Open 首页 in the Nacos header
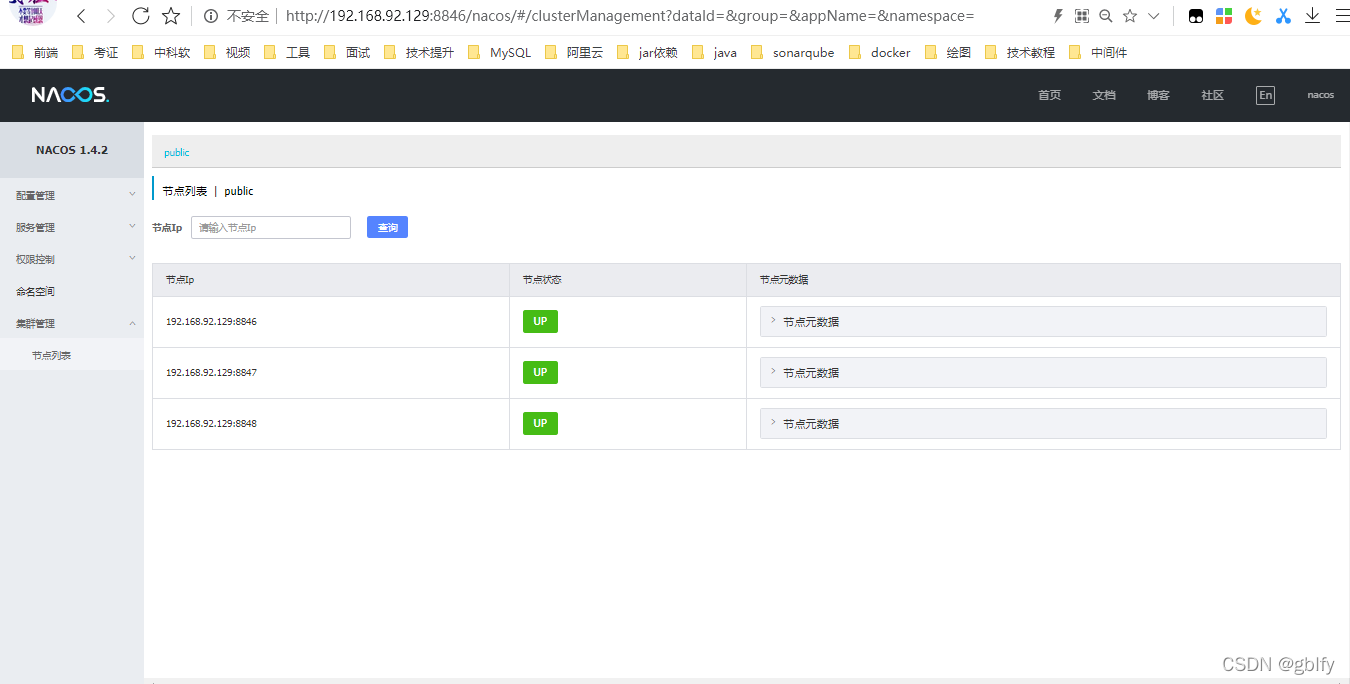This screenshot has width=1350, height=684. (x=1049, y=95)
